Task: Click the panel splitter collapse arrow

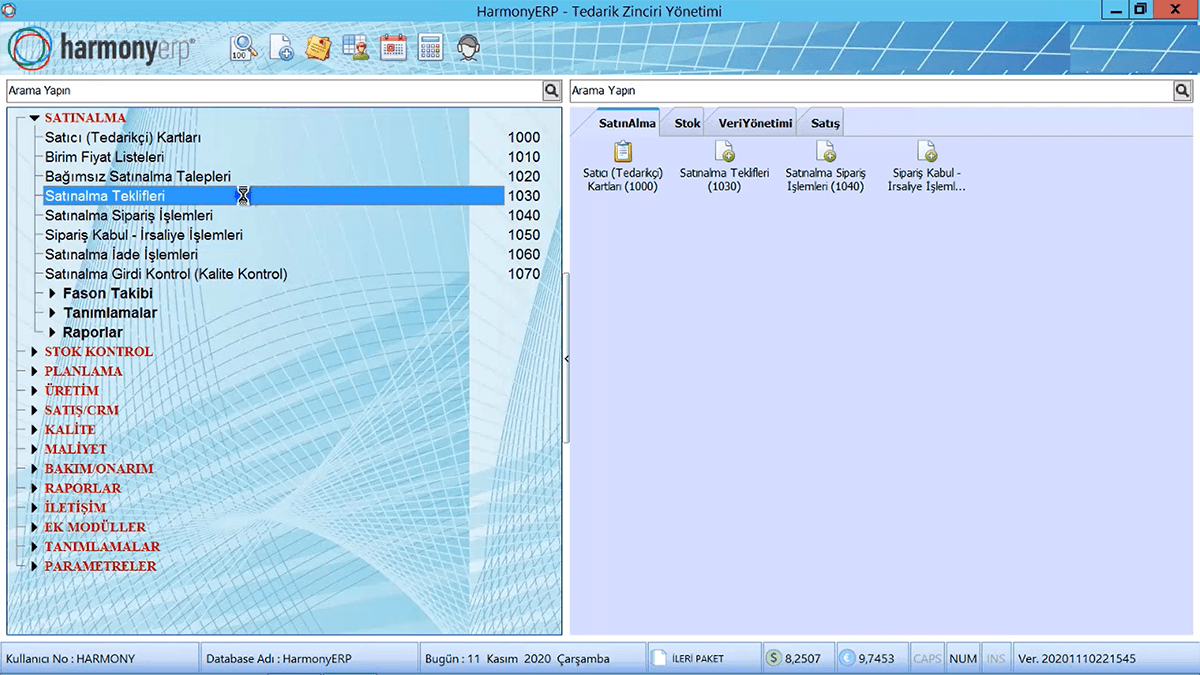Action: (x=566, y=358)
